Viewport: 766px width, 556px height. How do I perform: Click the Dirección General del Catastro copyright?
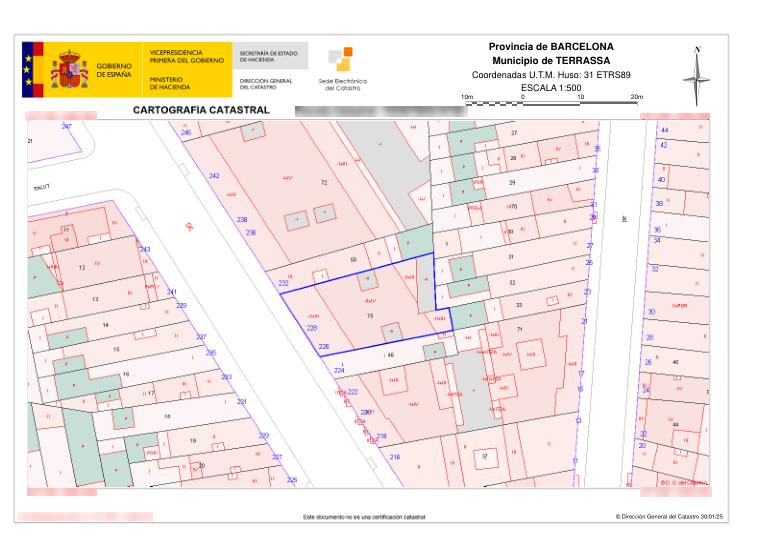669,517
